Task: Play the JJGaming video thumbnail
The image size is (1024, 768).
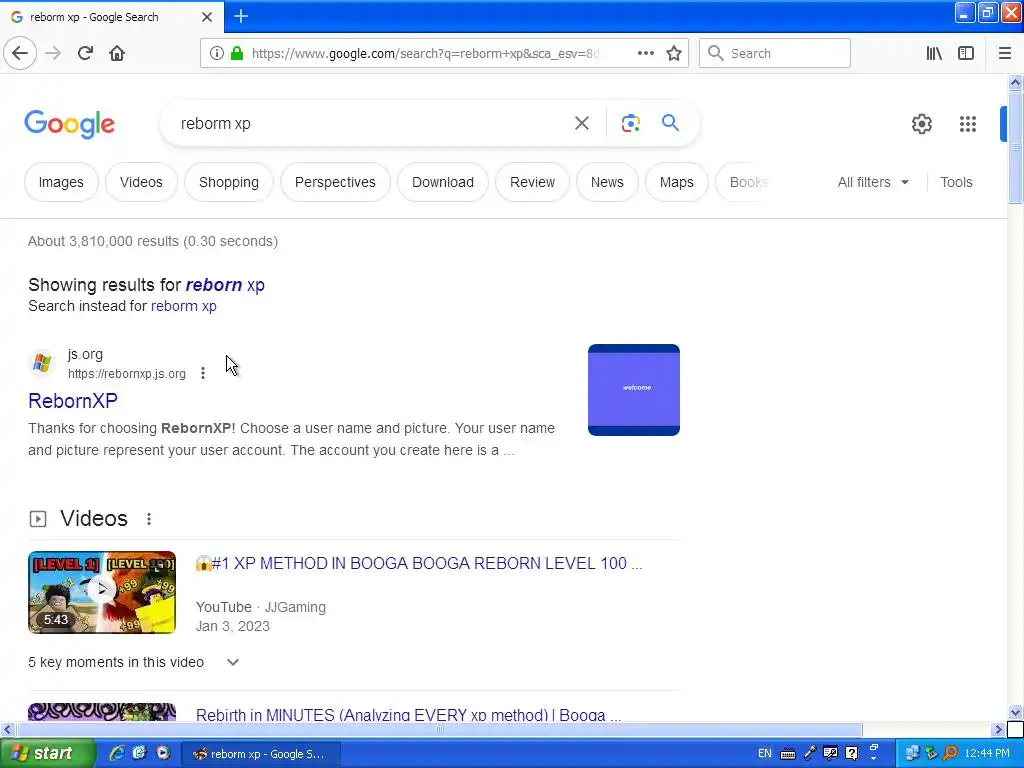Action: (102, 592)
